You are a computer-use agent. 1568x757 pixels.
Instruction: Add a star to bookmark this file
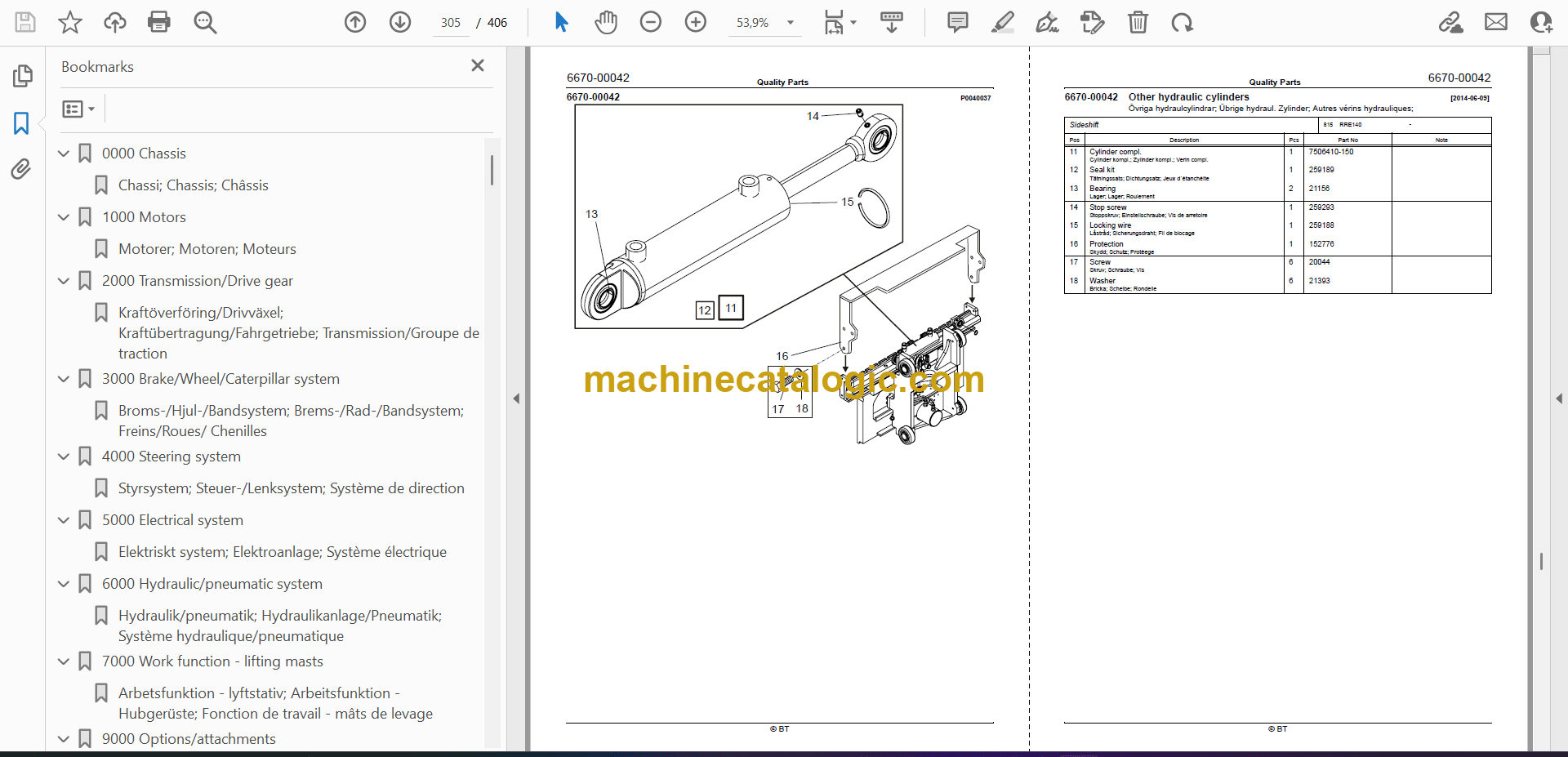tap(70, 22)
